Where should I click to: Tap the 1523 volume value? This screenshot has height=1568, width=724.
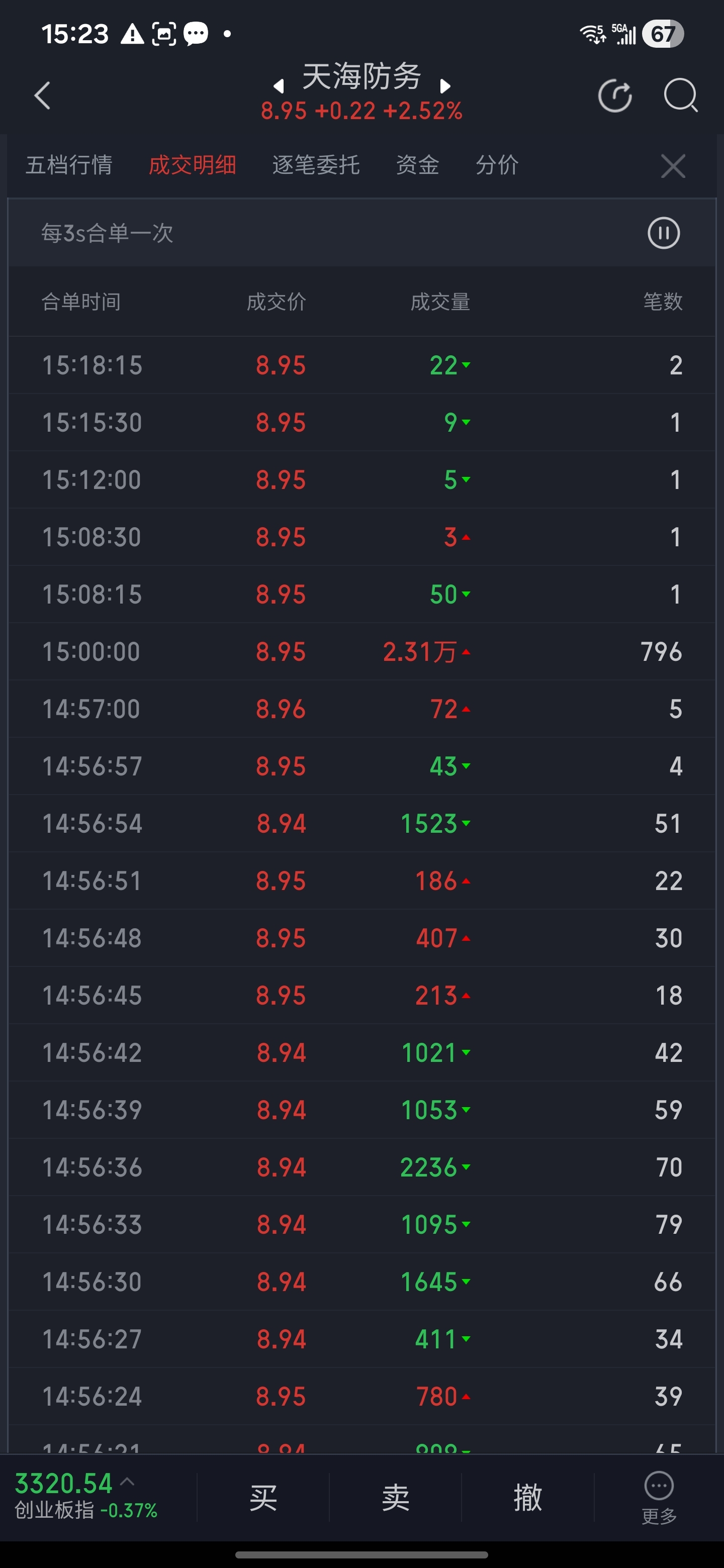(x=429, y=824)
